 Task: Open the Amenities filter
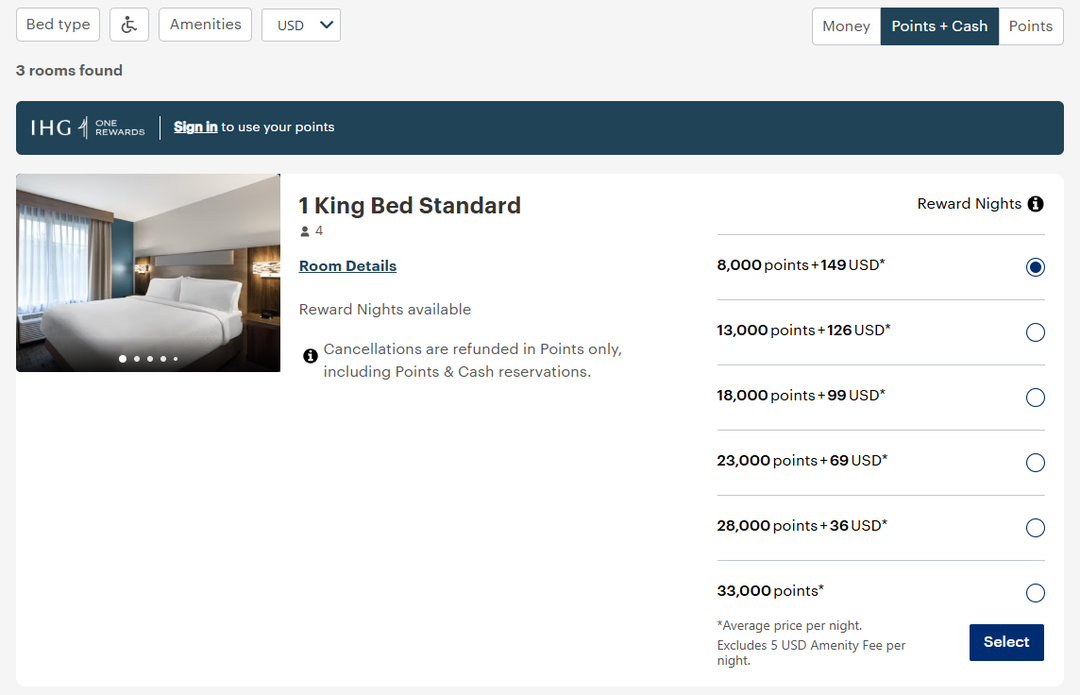[x=205, y=24]
